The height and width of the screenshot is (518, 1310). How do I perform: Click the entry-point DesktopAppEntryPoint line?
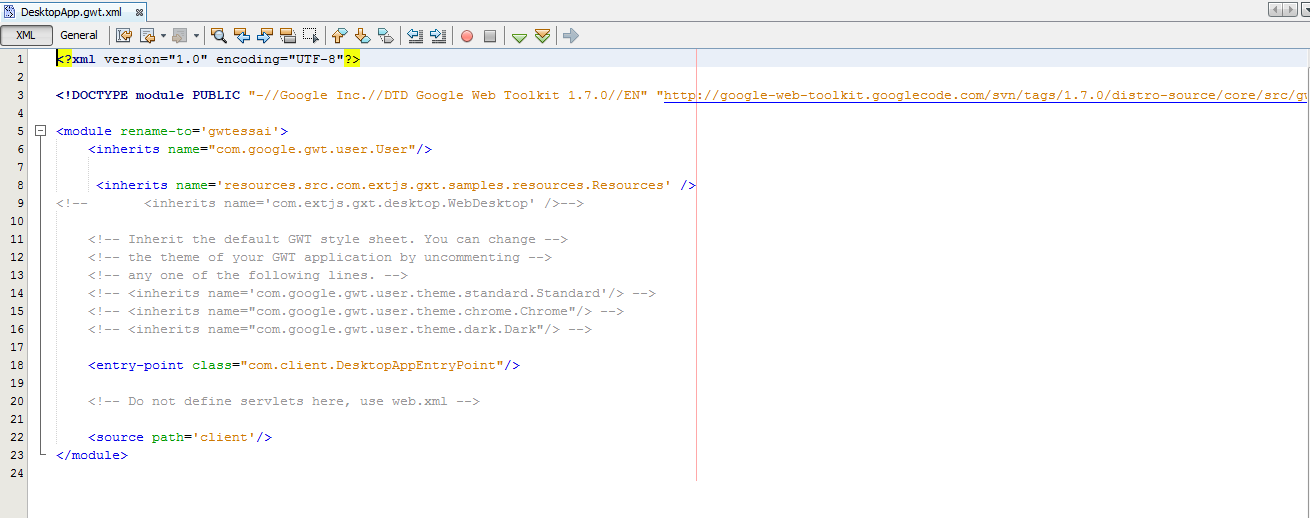coord(304,365)
